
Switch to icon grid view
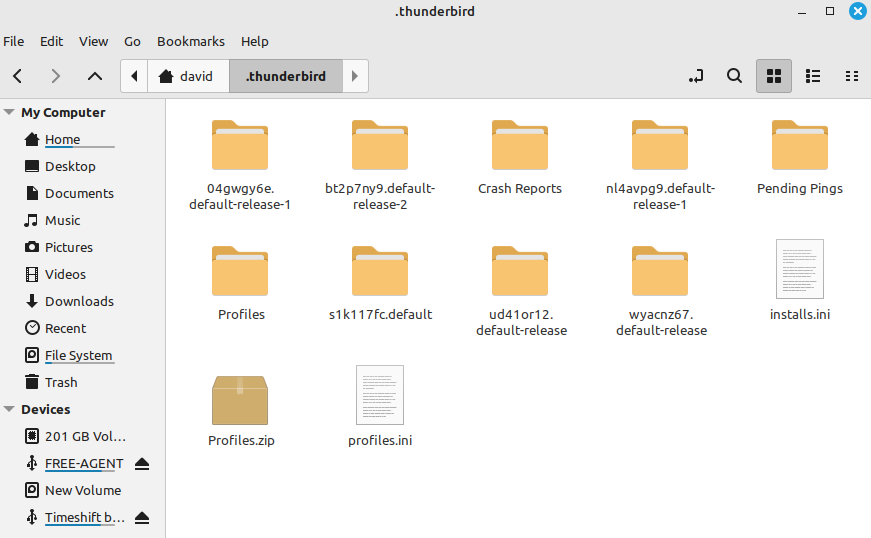click(774, 76)
